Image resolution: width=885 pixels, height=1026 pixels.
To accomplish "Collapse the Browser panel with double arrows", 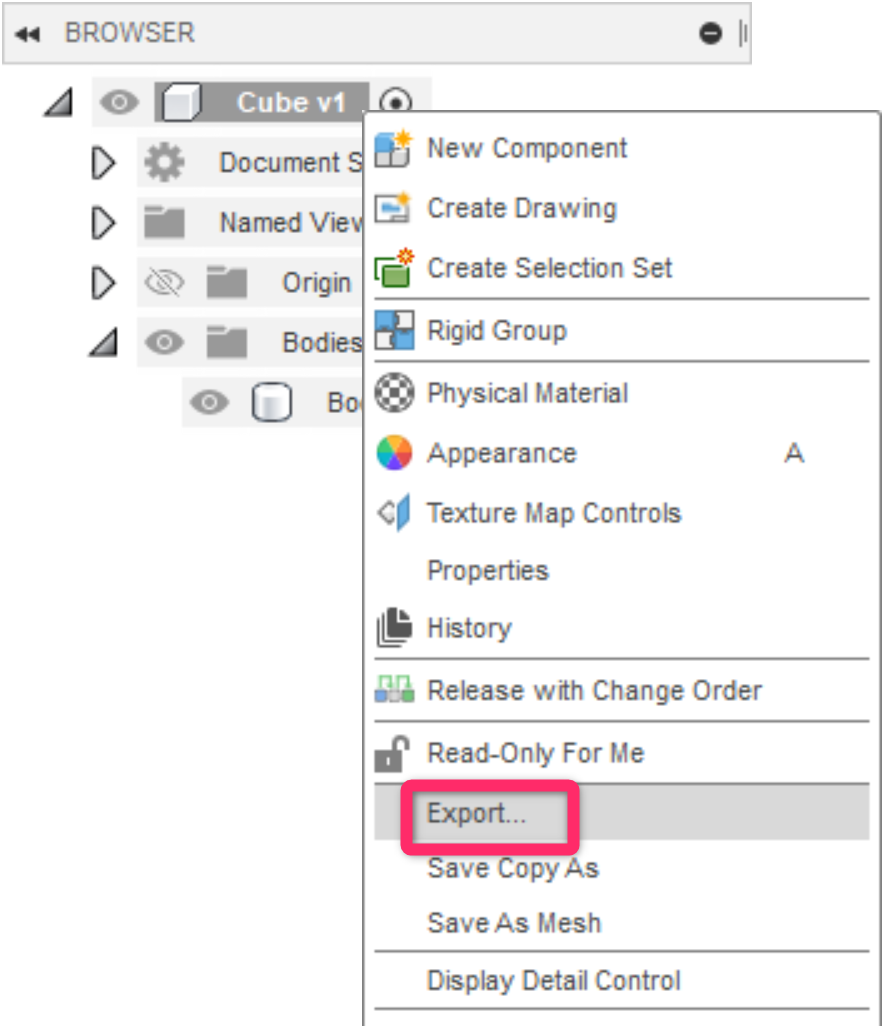I will pyautogui.click(x=27, y=34).
